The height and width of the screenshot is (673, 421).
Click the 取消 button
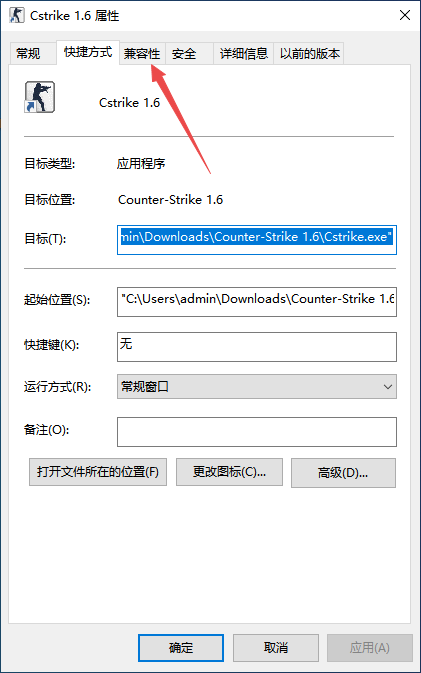[x=276, y=648]
